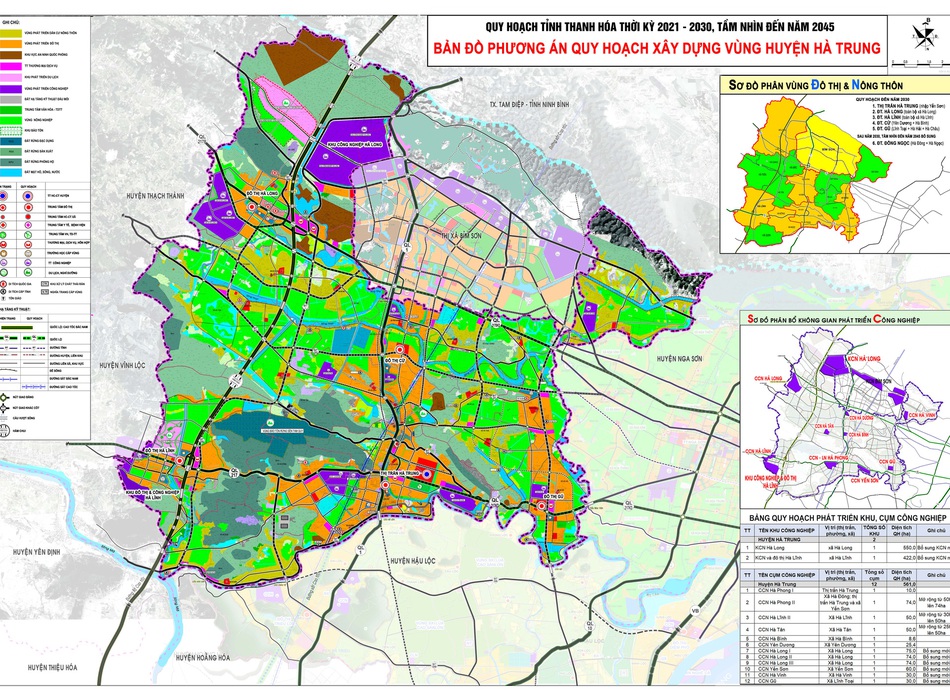The image size is (950, 700).
Task: Click the 'Di tích quốc gia' legend symbol
Action: coord(3,284)
